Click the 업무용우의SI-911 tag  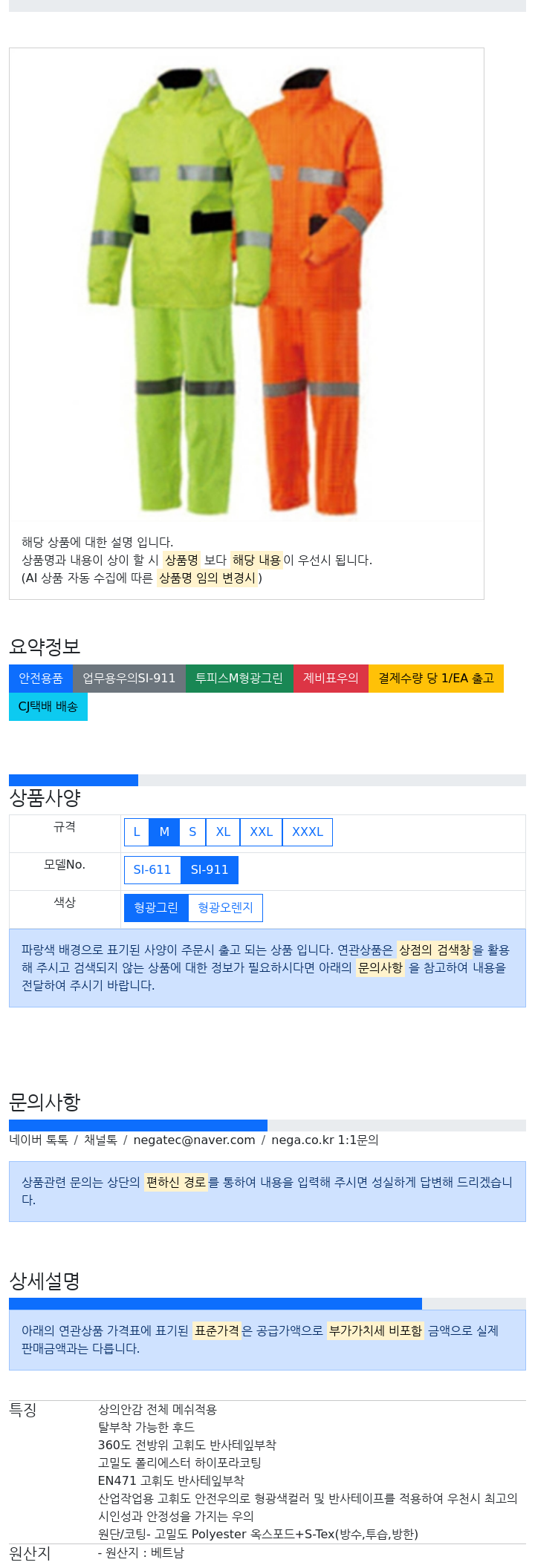(129, 679)
